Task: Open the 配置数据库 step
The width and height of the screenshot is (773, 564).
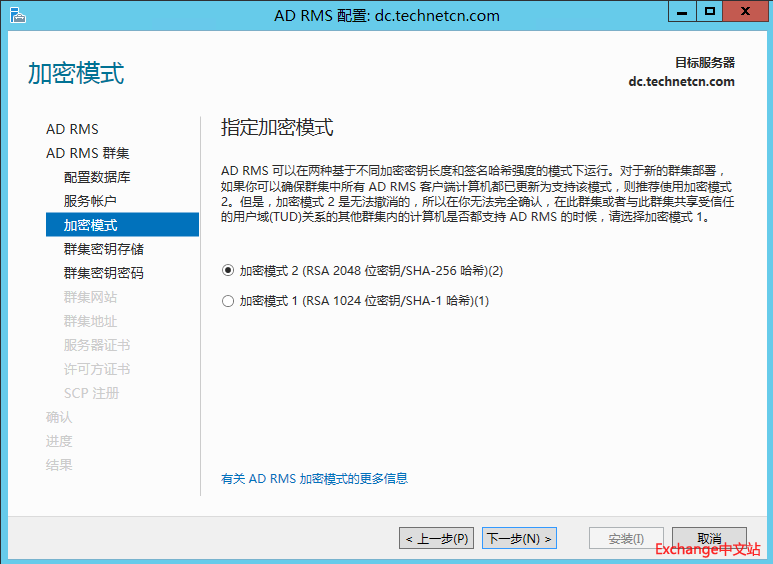Action: 97,177
